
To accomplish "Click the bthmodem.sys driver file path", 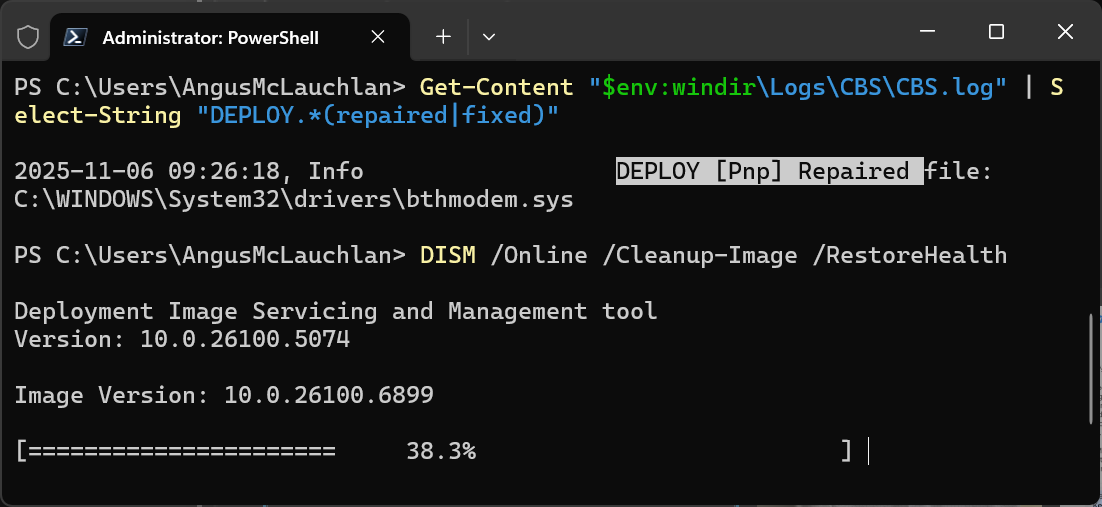I will (x=294, y=199).
